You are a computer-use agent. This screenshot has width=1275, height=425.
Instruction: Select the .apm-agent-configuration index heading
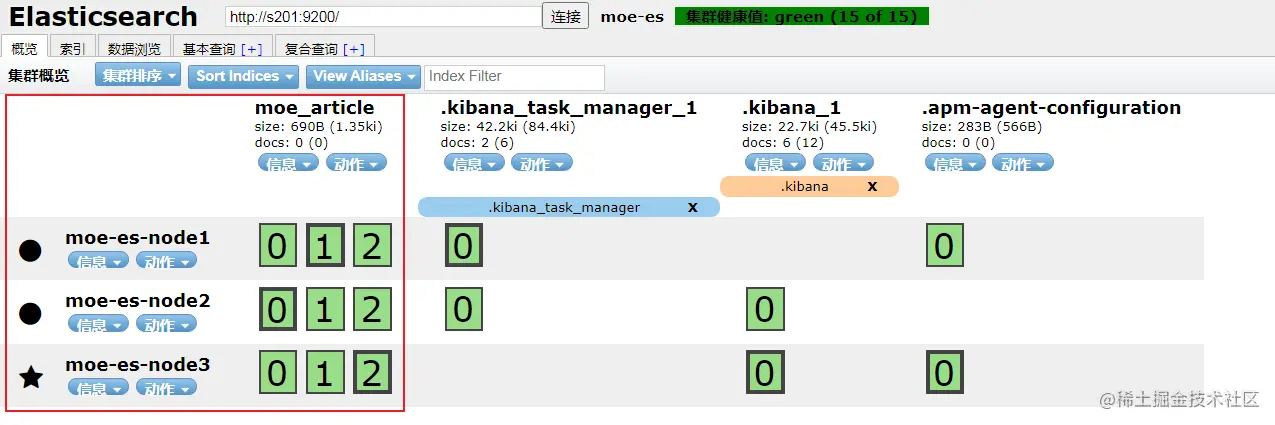click(x=1051, y=108)
